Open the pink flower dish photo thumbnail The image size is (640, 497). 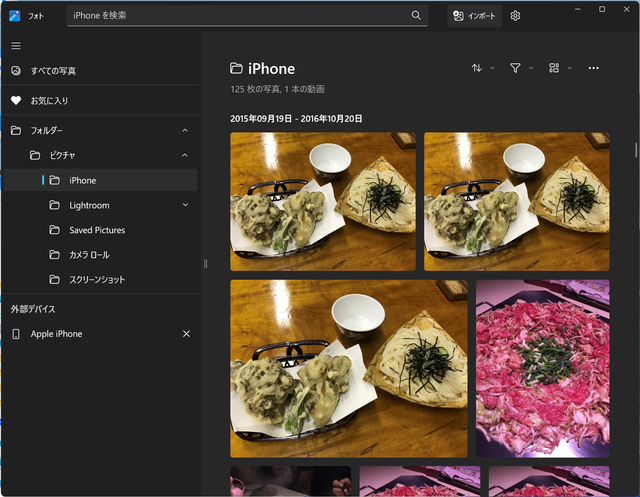(x=542, y=368)
